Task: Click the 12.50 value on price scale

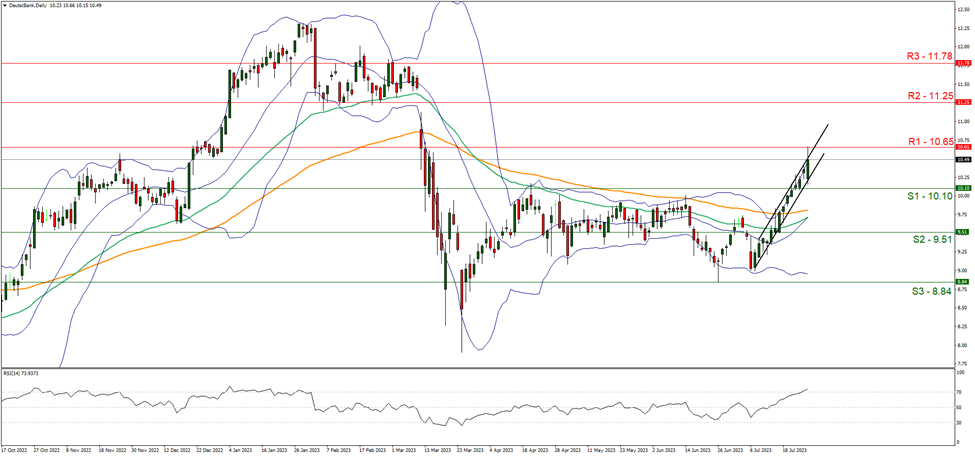Action: [x=963, y=9]
